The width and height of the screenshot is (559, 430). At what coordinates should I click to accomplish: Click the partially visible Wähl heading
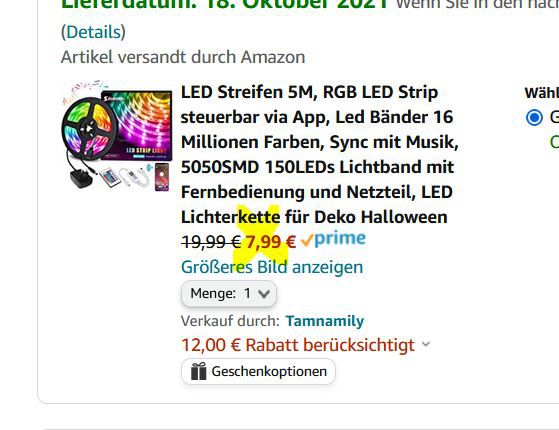pyautogui.click(x=542, y=93)
